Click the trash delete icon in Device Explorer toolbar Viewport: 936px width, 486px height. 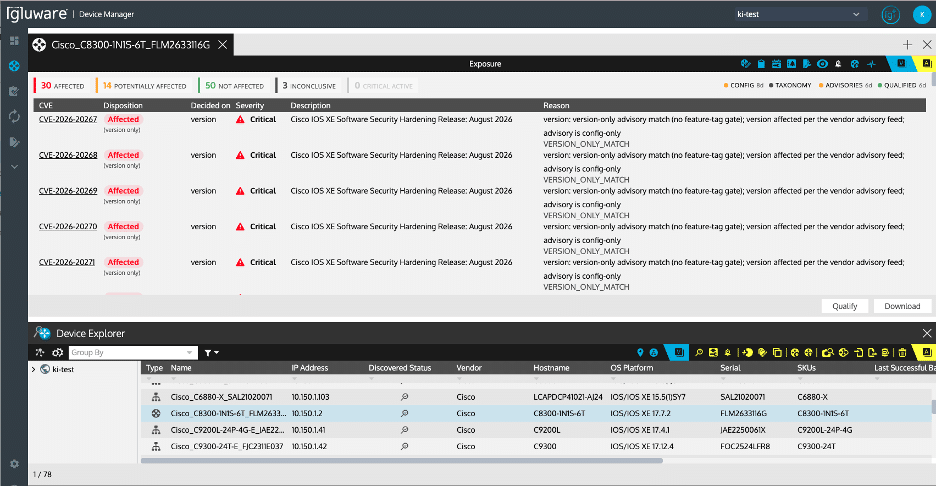pos(902,352)
